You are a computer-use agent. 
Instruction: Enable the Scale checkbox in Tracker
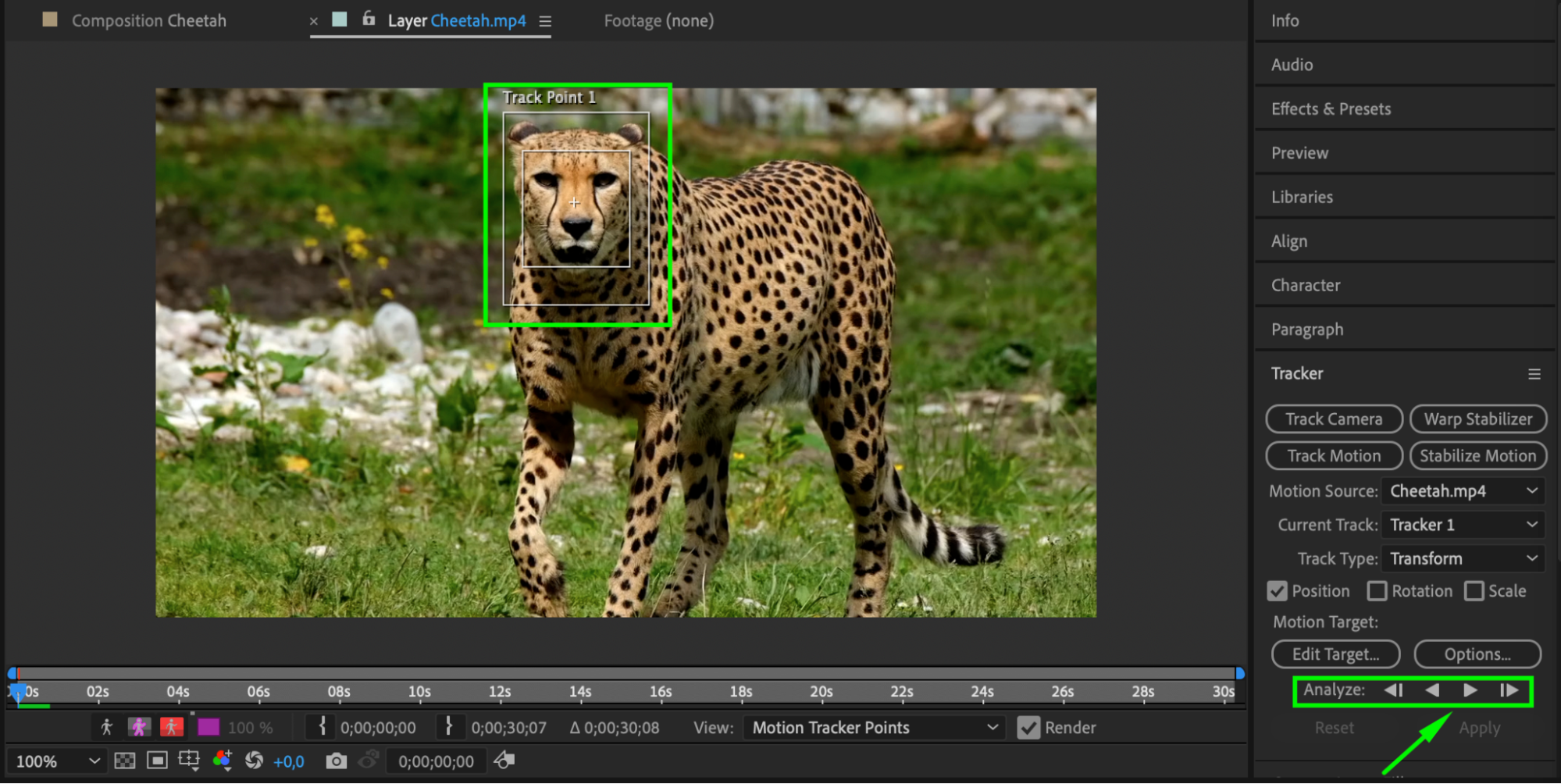click(x=1474, y=591)
